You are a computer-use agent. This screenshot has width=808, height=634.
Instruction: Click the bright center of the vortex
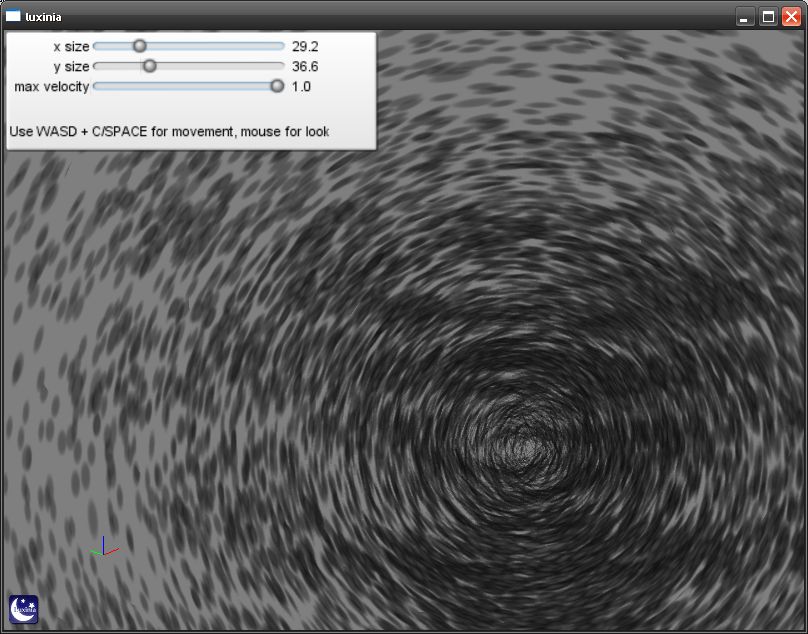pos(520,440)
